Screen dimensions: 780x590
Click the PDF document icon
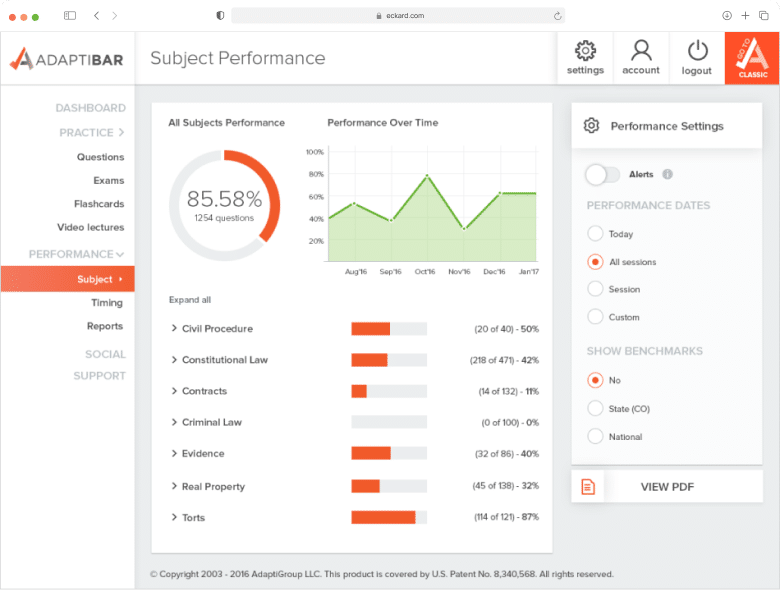587,487
